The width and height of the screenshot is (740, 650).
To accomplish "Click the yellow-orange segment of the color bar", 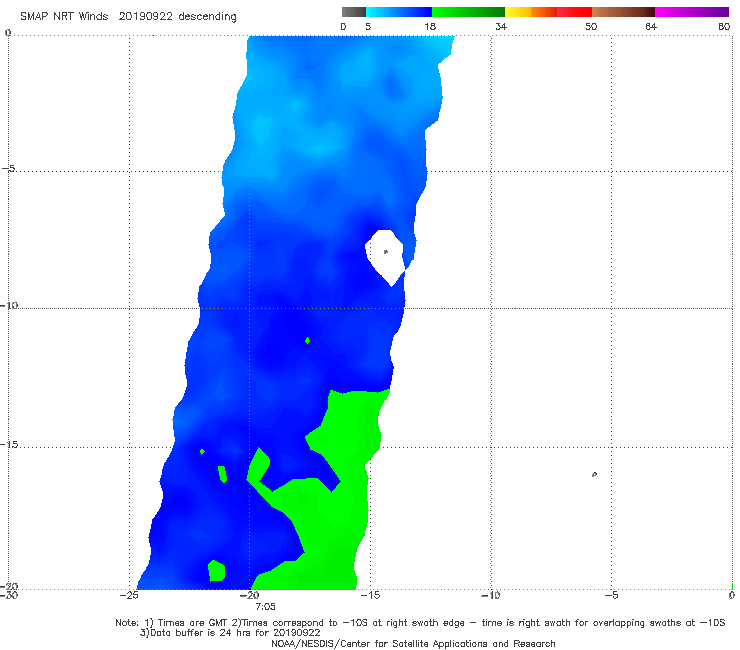I will coord(531,12).
